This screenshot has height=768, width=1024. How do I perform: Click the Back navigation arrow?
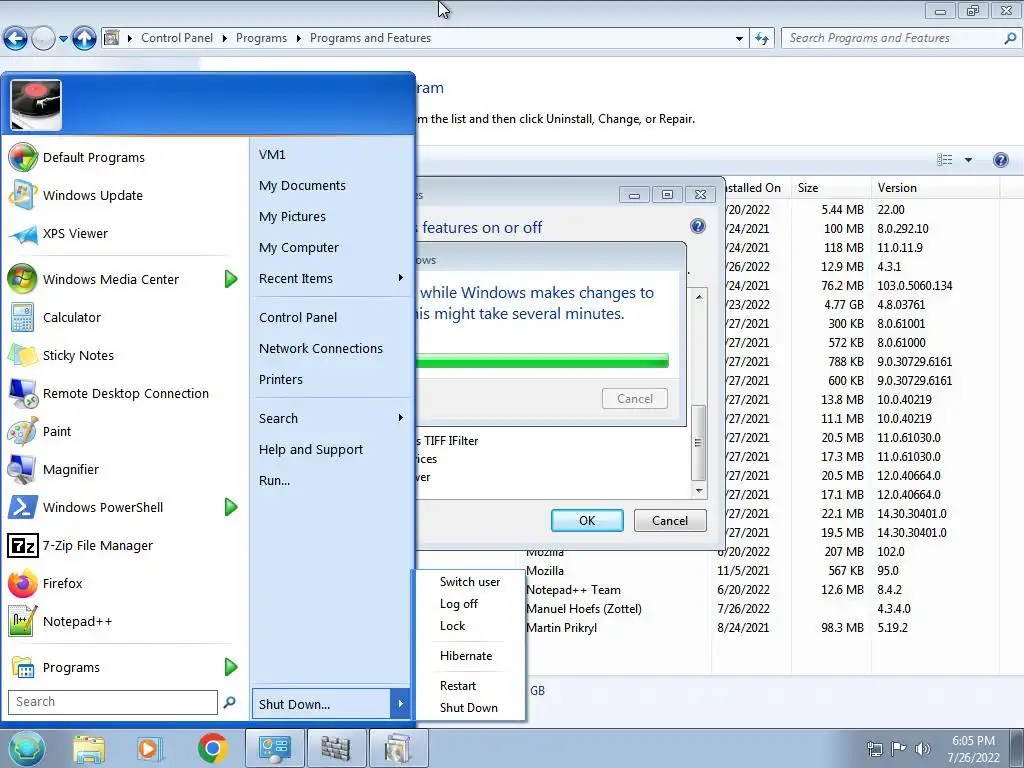[16, 39]
